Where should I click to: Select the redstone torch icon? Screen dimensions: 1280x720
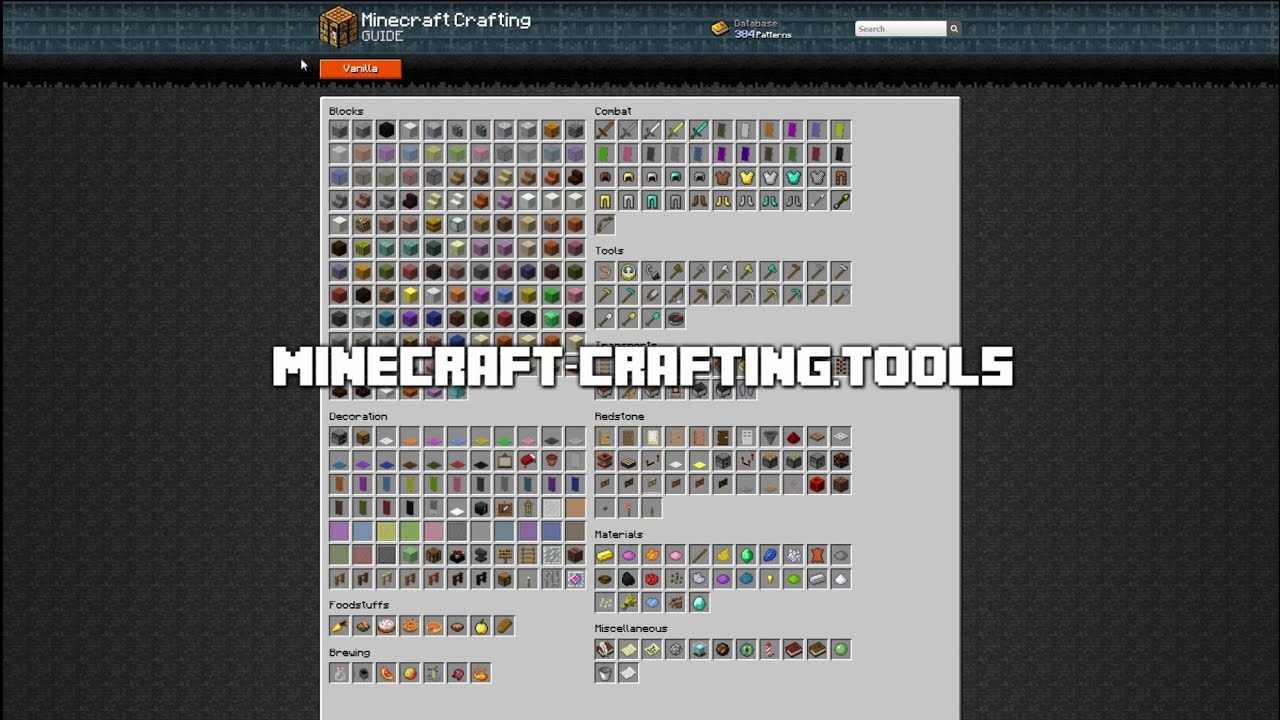628,508
